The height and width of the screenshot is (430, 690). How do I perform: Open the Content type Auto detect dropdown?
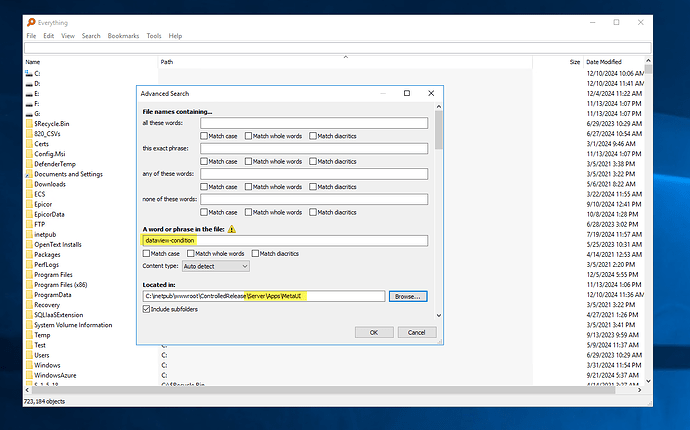216,266
